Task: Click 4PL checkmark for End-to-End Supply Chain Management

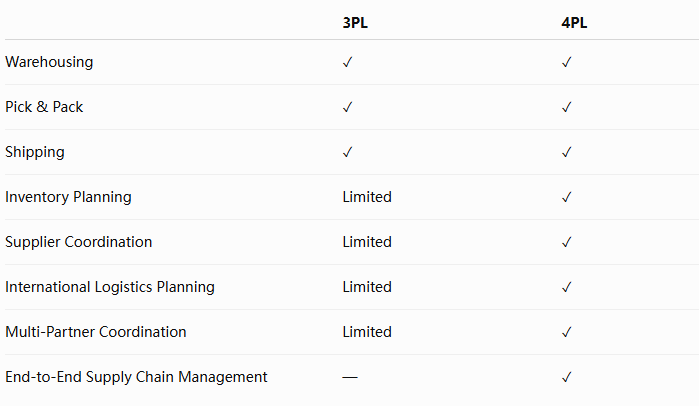Action: (567, 377)
